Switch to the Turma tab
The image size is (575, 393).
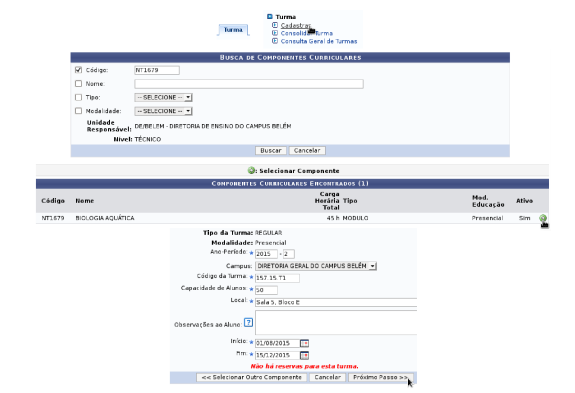point(233,30)
